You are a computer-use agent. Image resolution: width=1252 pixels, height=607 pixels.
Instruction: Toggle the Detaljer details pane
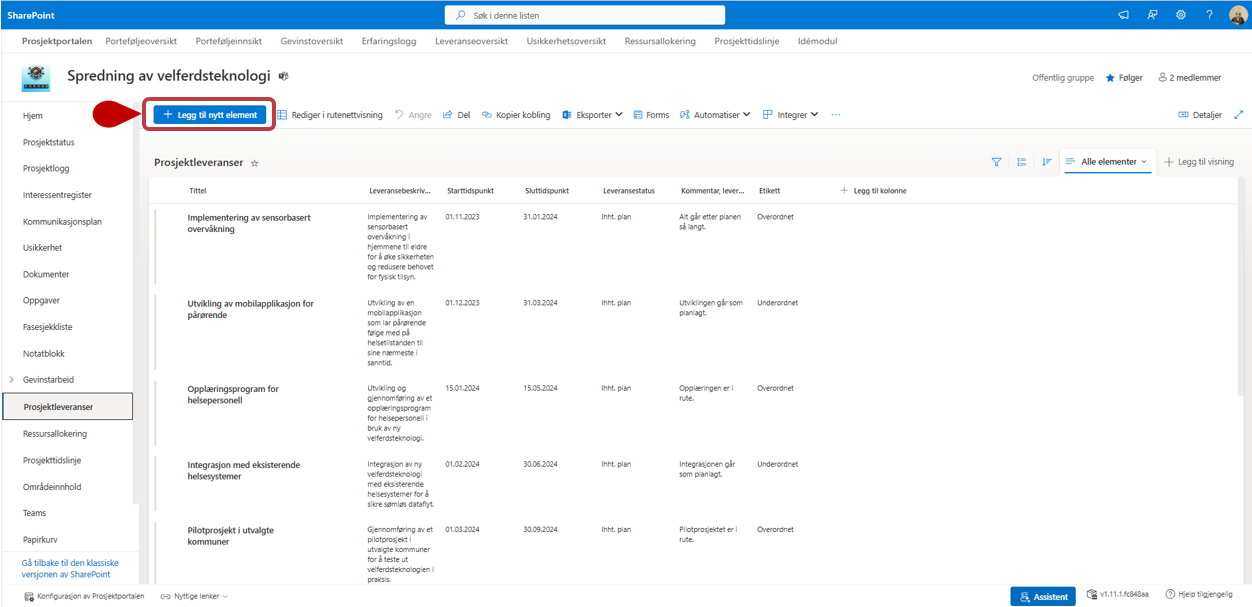(1200, 115)
